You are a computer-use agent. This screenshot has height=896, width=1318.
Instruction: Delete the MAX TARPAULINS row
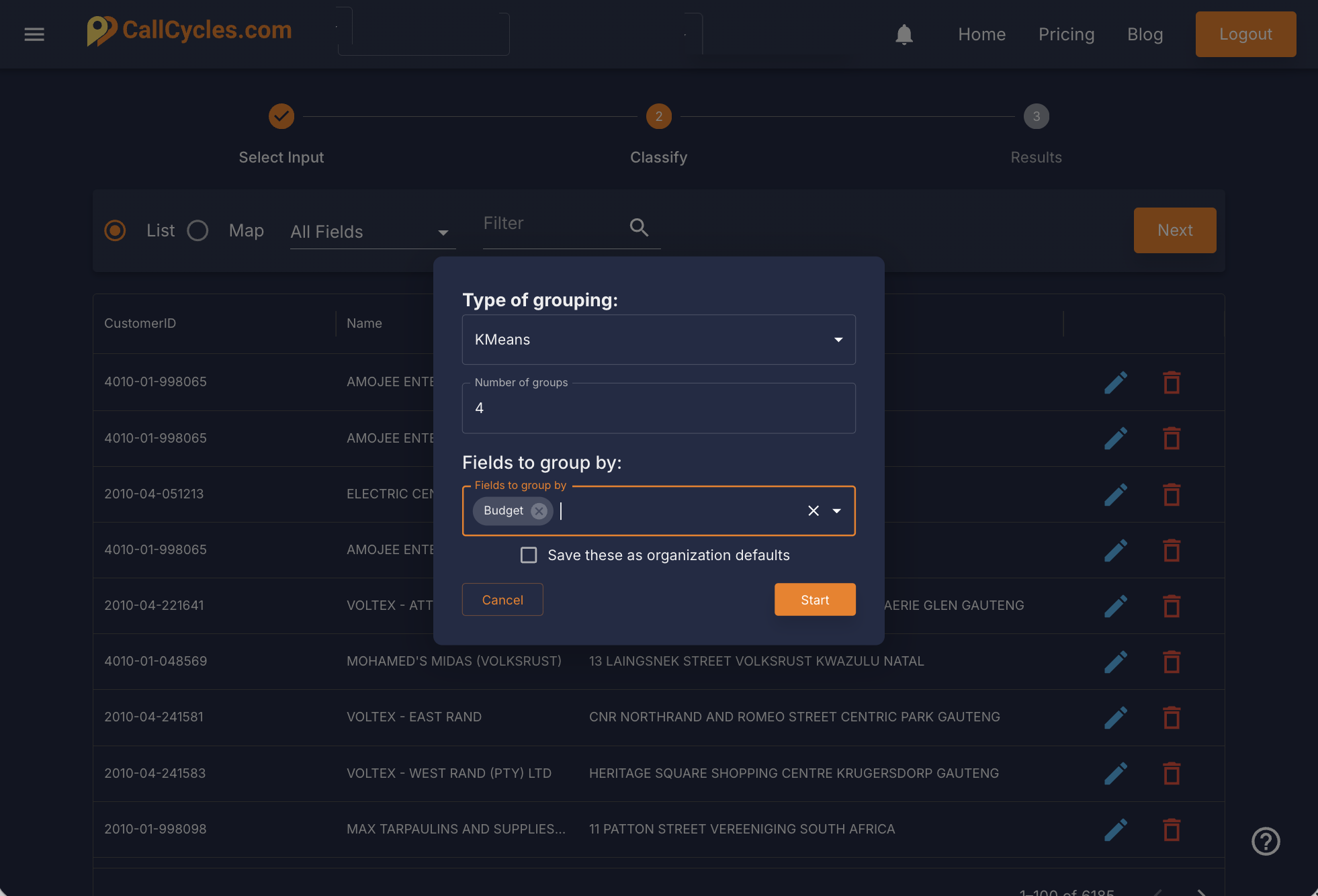pyautogui.click(x=1172, y=830)
